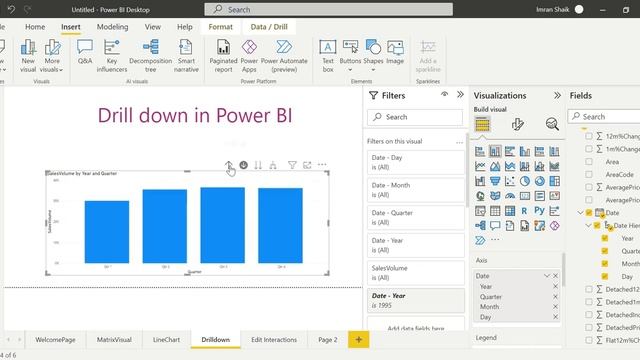Screen dimensions: 640x360
Task: Uncheck the Year hierarchy checkbox
Action: pos(605,238)
